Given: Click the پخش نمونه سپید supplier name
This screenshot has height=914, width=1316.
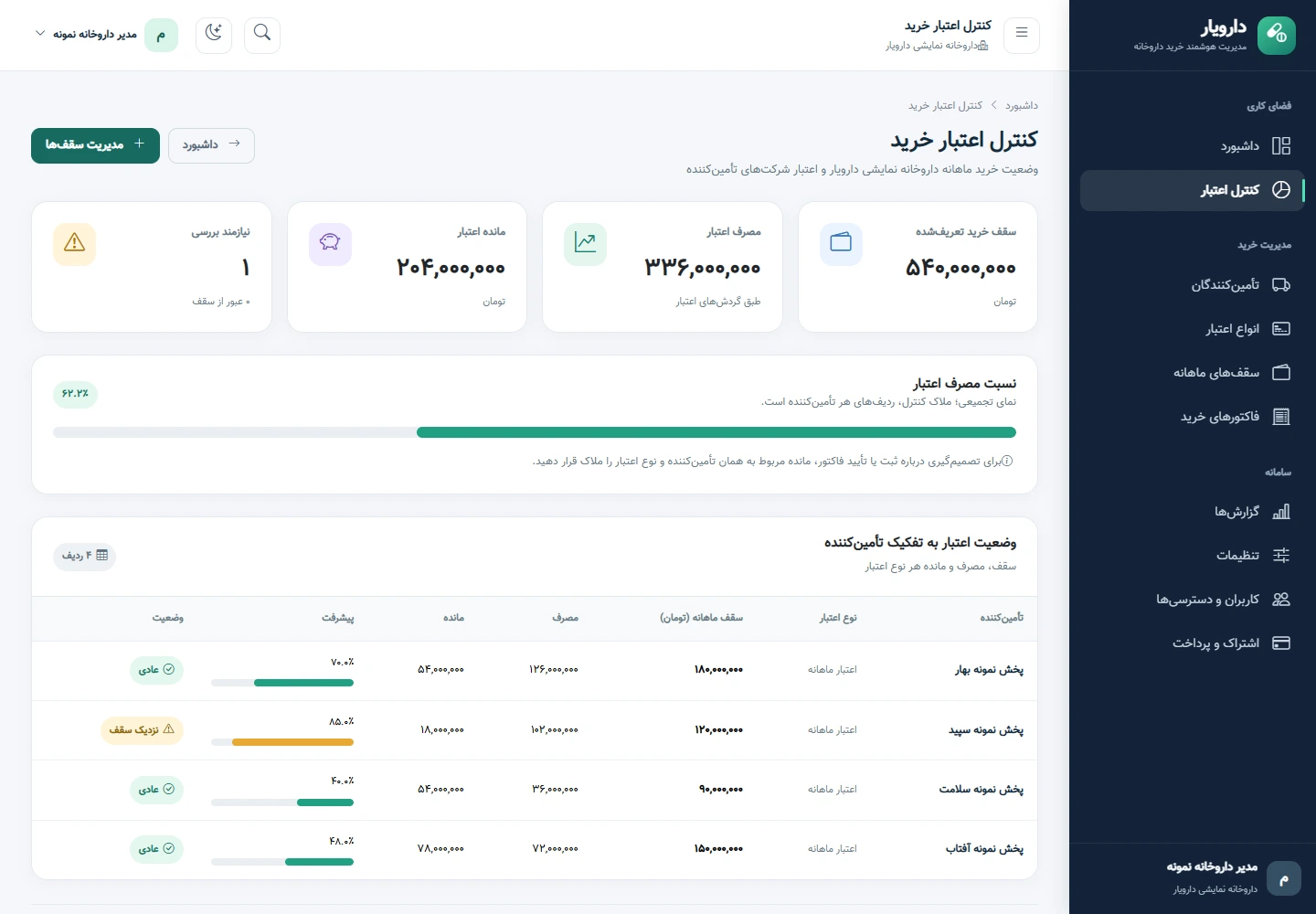Looking at the screenshot, I should click(x=986, y=730).
